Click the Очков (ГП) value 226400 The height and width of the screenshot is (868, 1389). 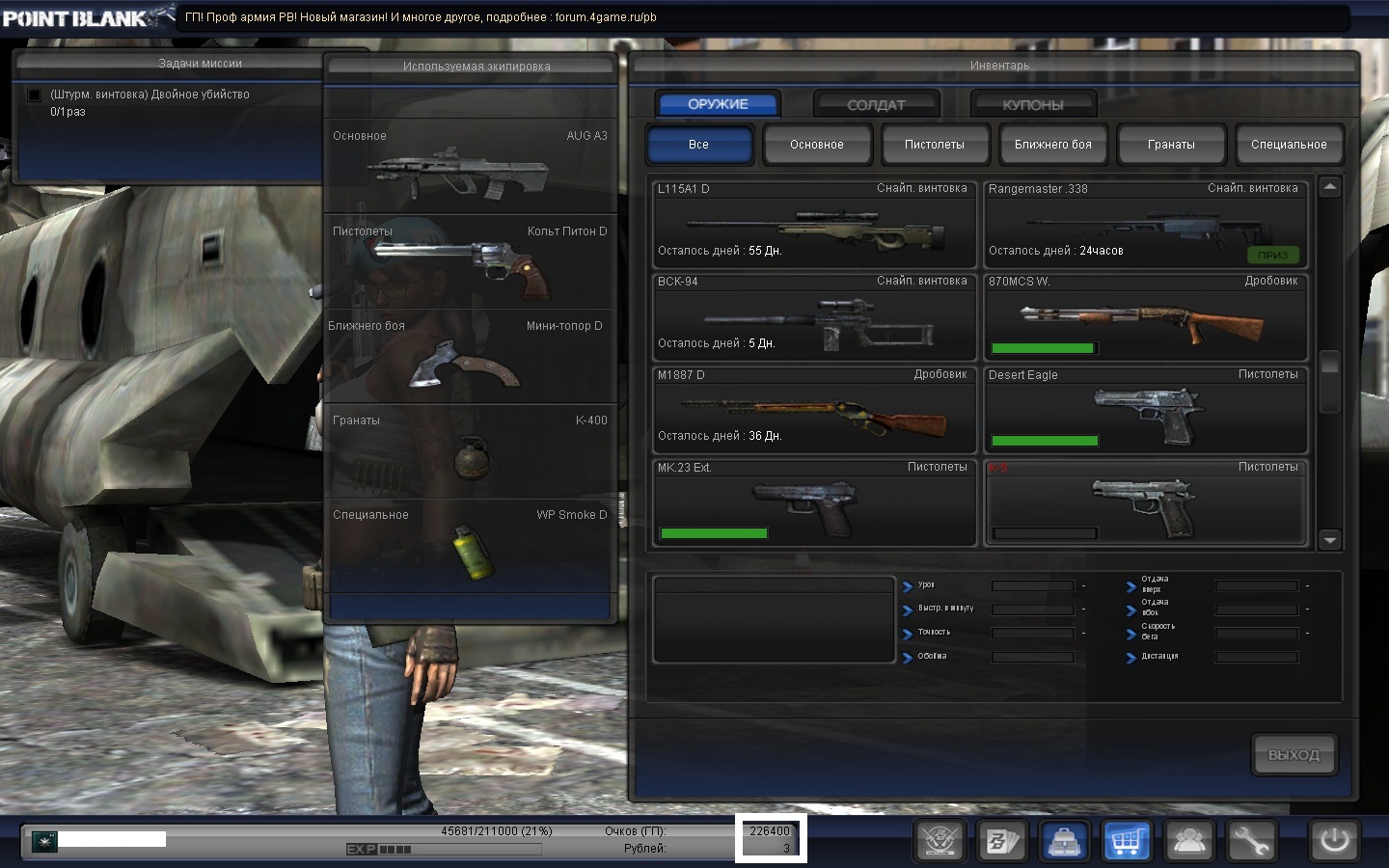(770, 831)
